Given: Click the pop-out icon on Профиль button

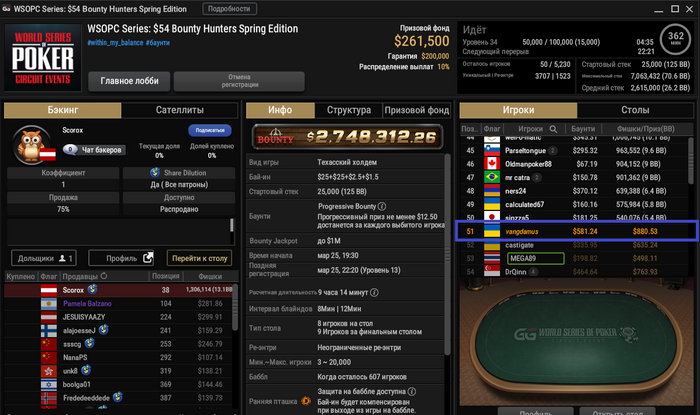Looking at the screenshot, I should [147, 258].
